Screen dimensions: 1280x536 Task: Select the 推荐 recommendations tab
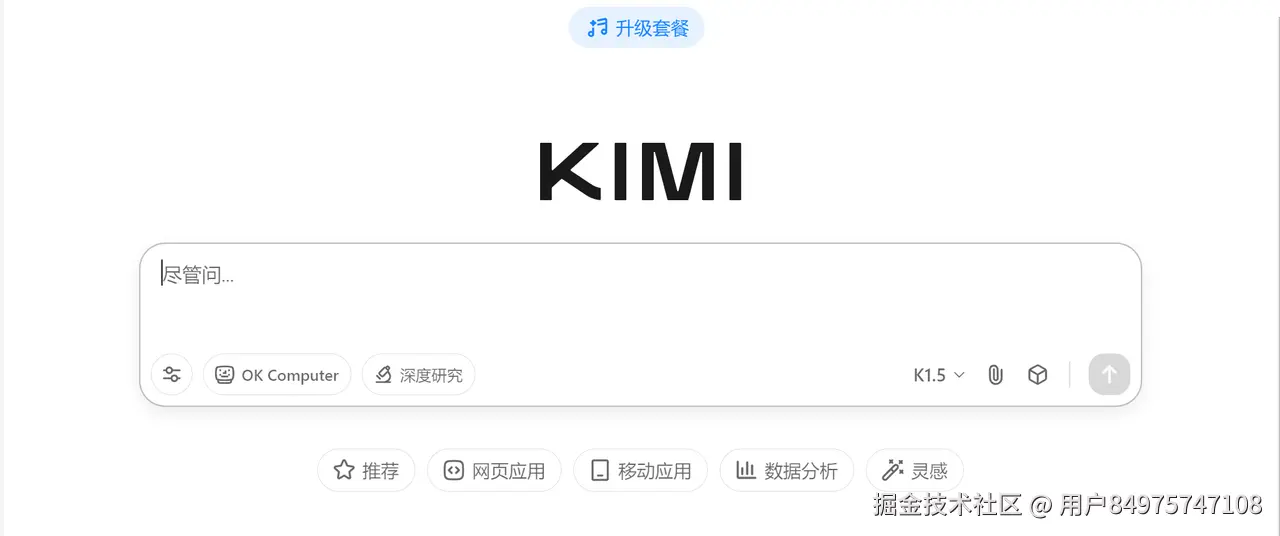pyautogui.click(x=366, y=470)
